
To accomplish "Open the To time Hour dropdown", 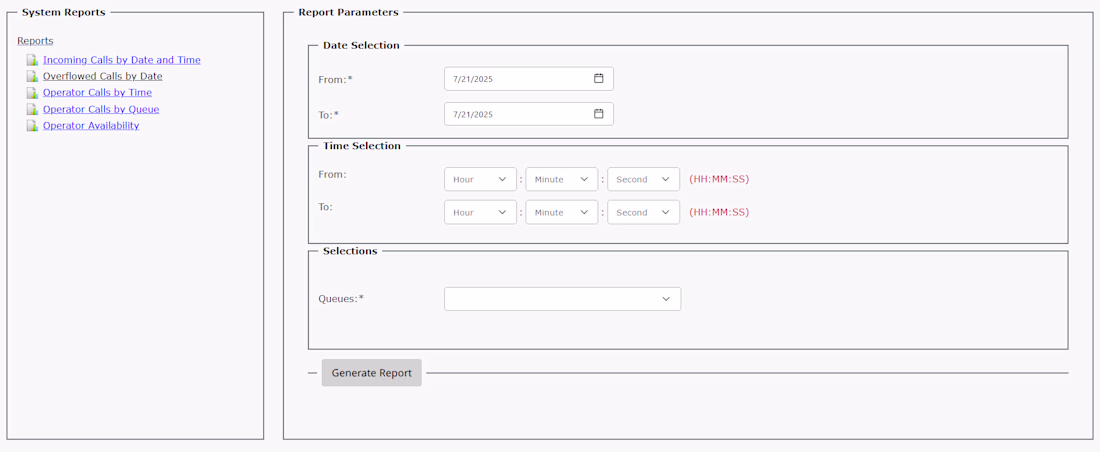I will click(x=480, y=212).
